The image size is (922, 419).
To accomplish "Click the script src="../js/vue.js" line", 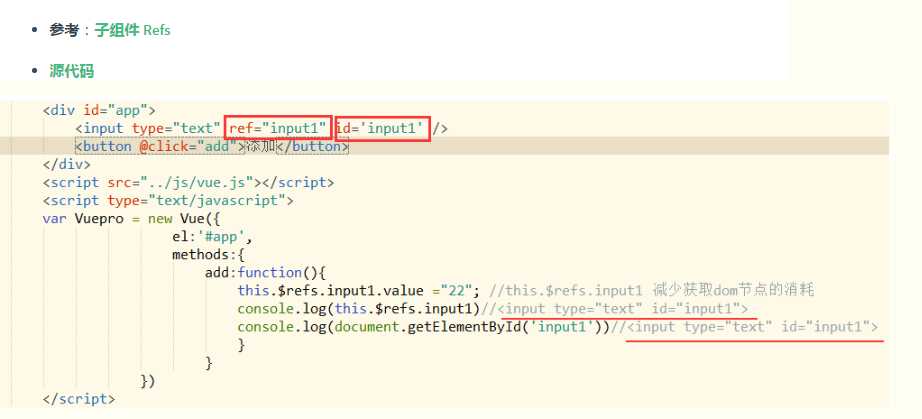I will click(x=188, y=183).
